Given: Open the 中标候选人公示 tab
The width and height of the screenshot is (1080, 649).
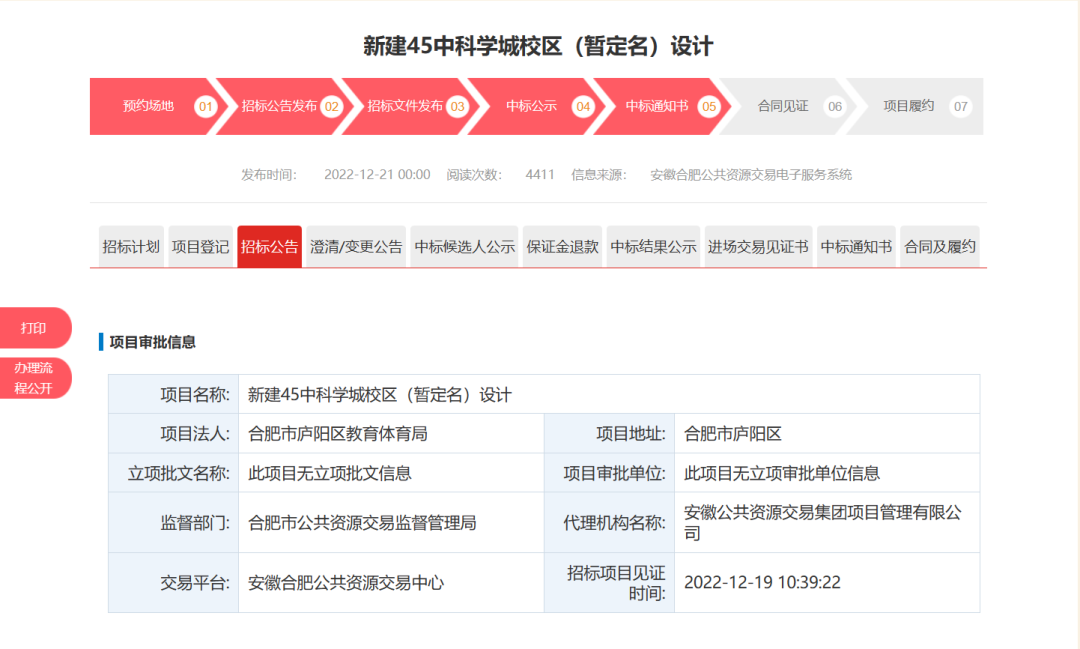Looking at the screenshot, I should point(465,247).
